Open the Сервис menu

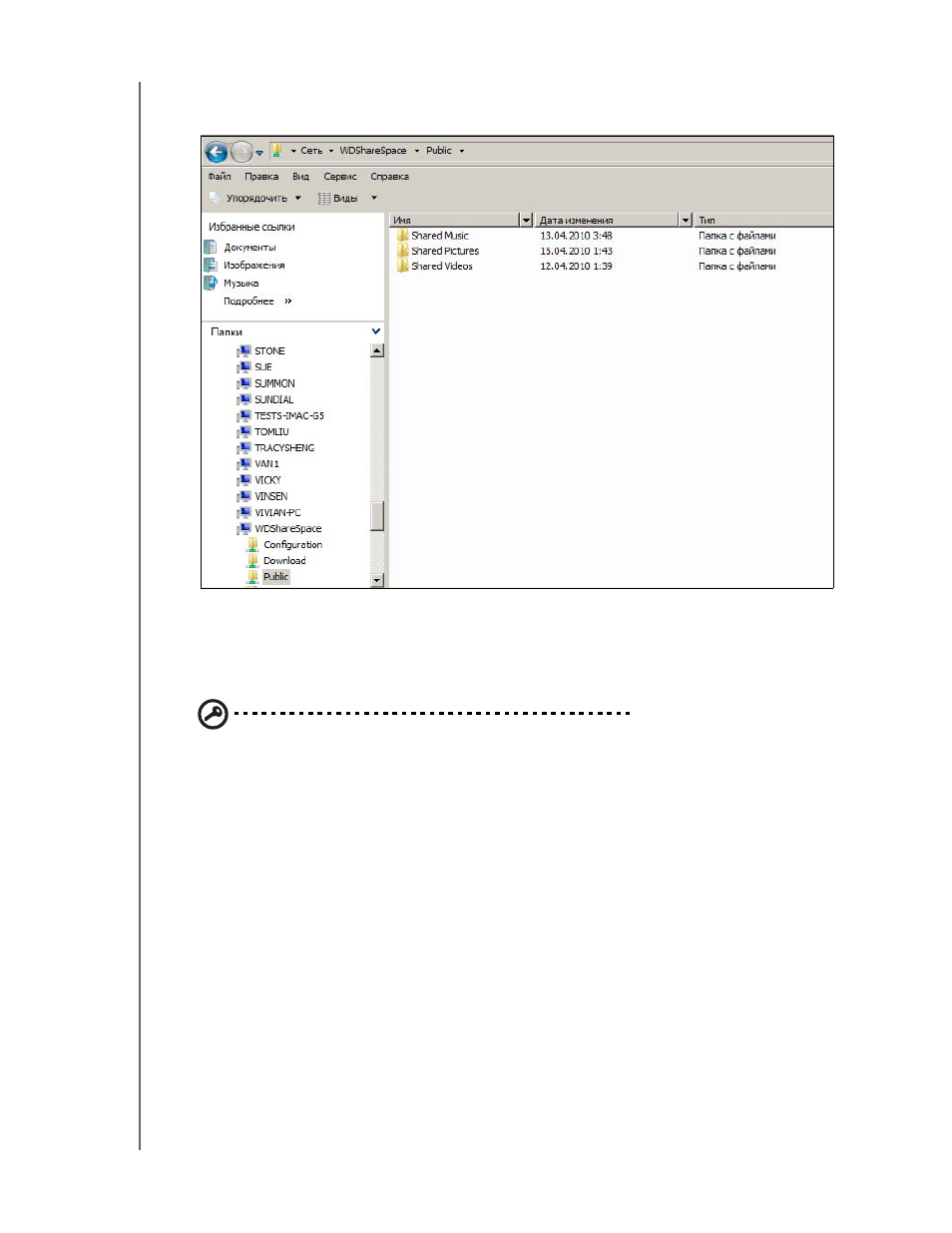pos(340,177)
